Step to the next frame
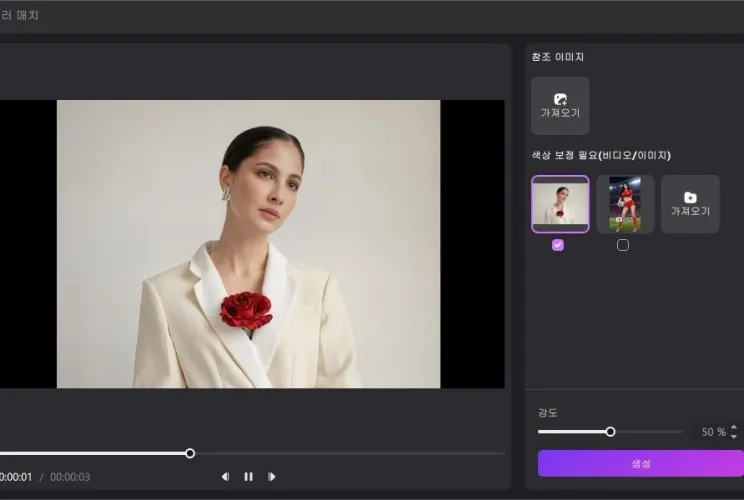The image size is (744, 500). (x=271, y=477)
